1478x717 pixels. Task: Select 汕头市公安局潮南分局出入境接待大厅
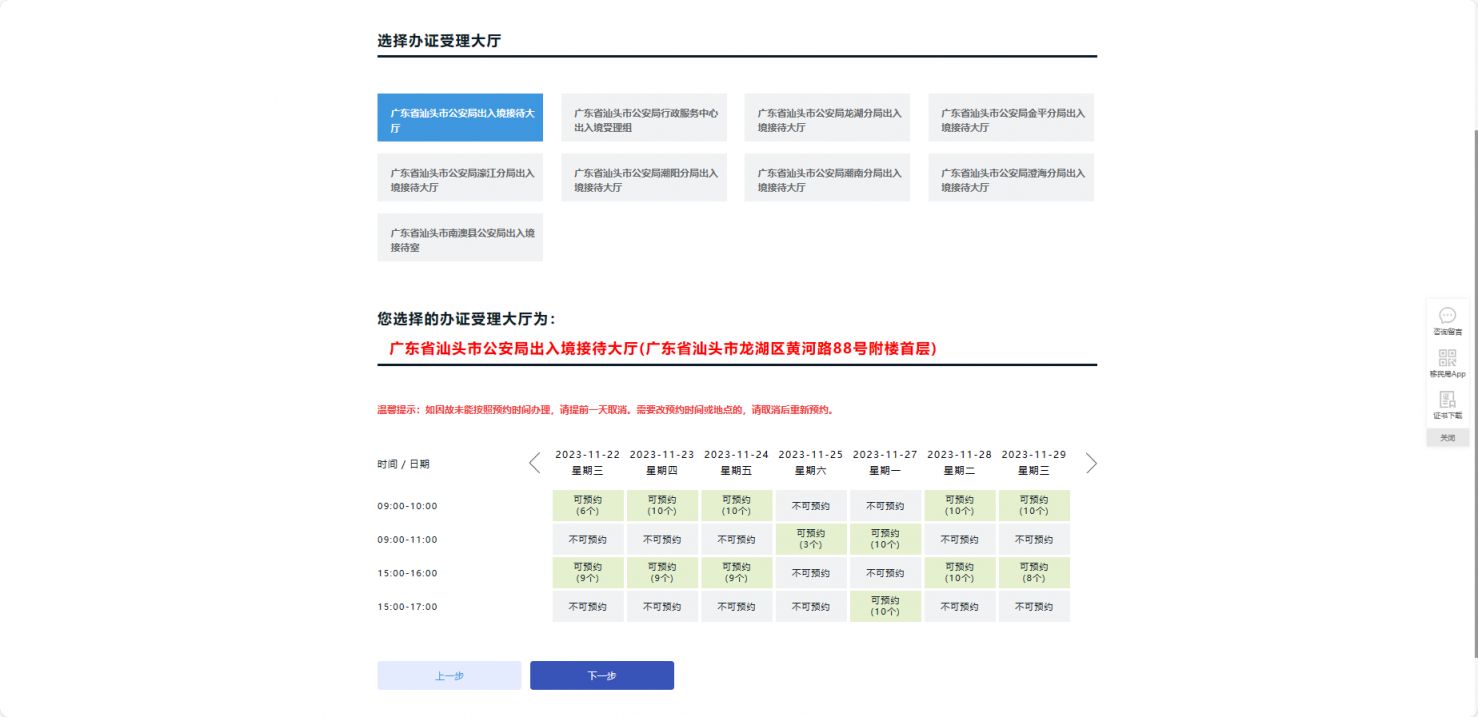827,177
